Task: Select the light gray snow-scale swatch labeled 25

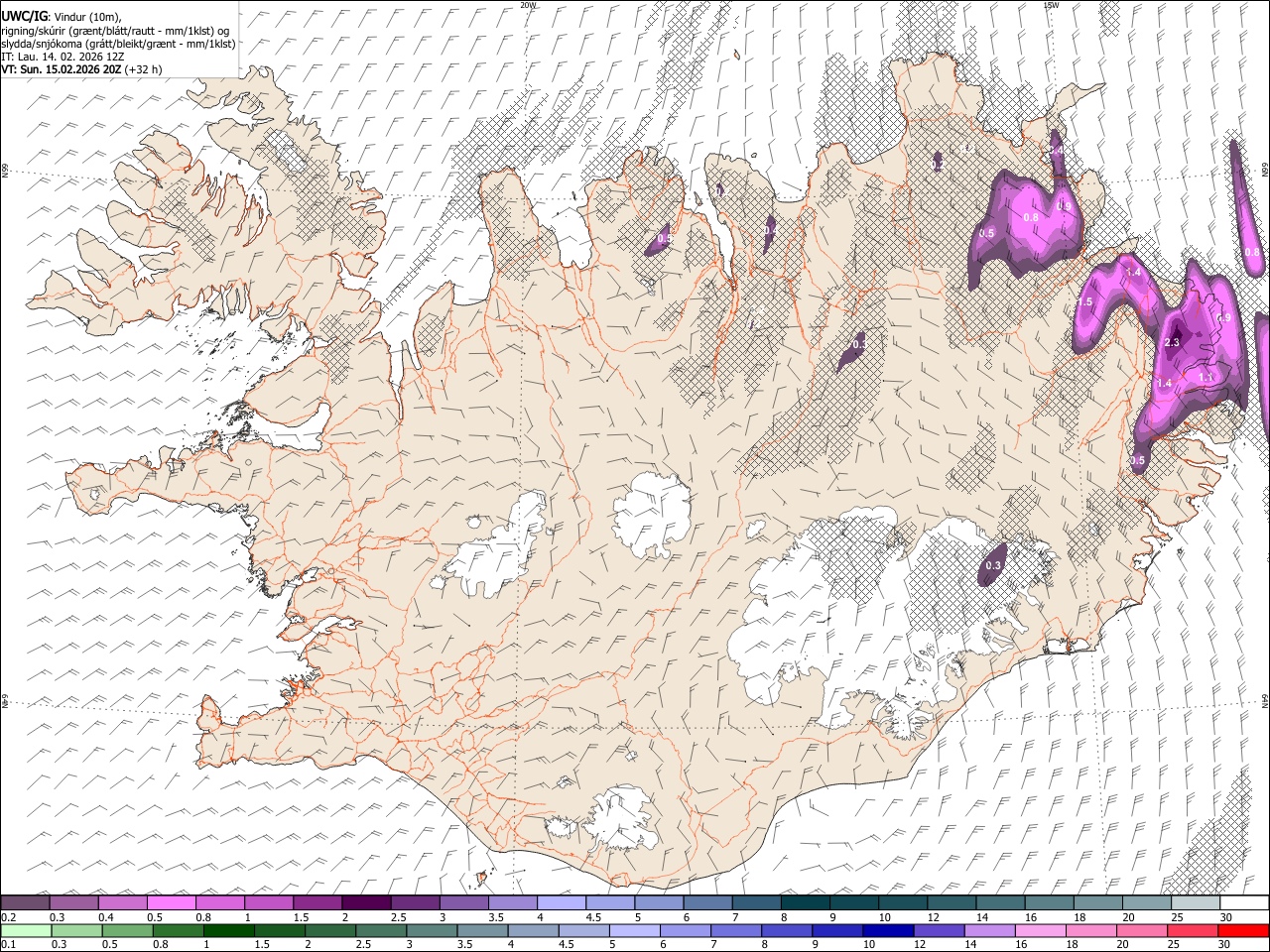Action: pos(1196,903)
